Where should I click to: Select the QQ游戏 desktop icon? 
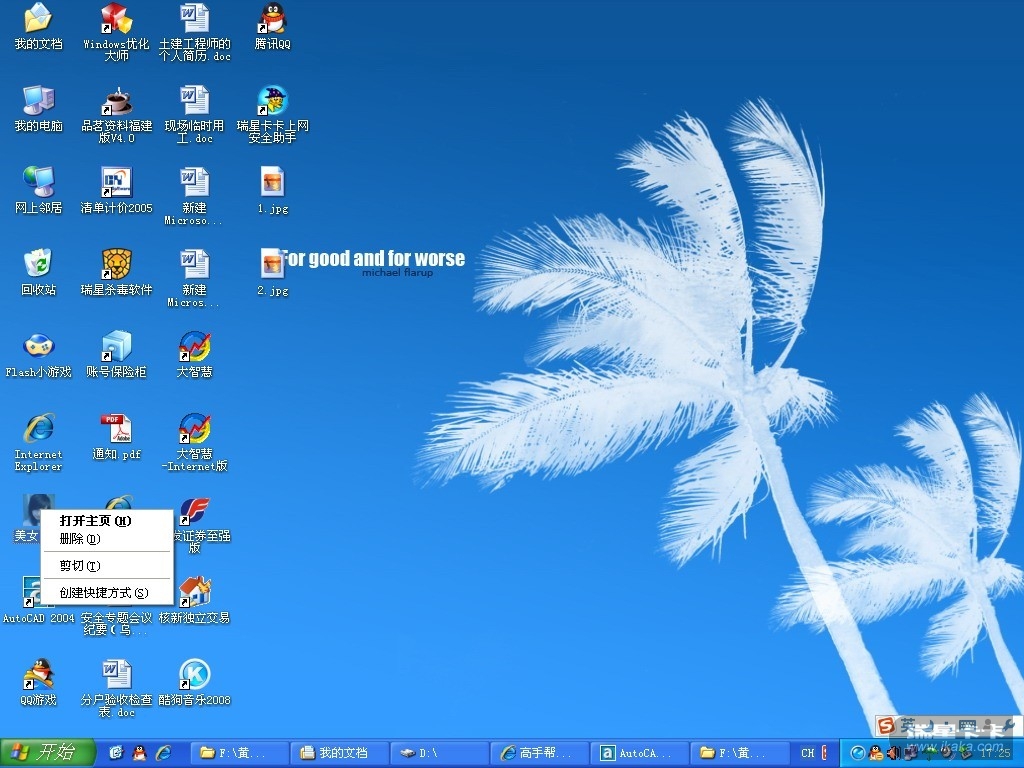click(x=38, y=674)
